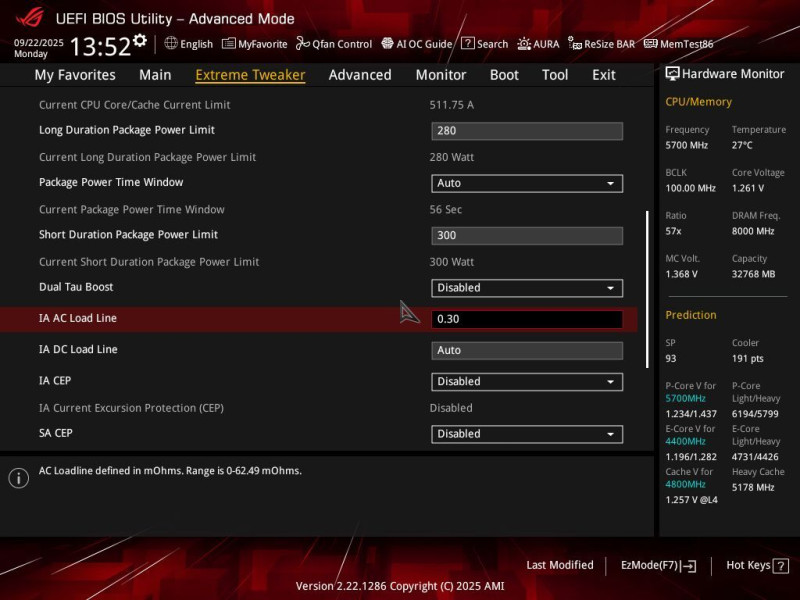The image size is (800, 600).
Task: Select the Extreme Tweaker tab
Action: (250, 75)
